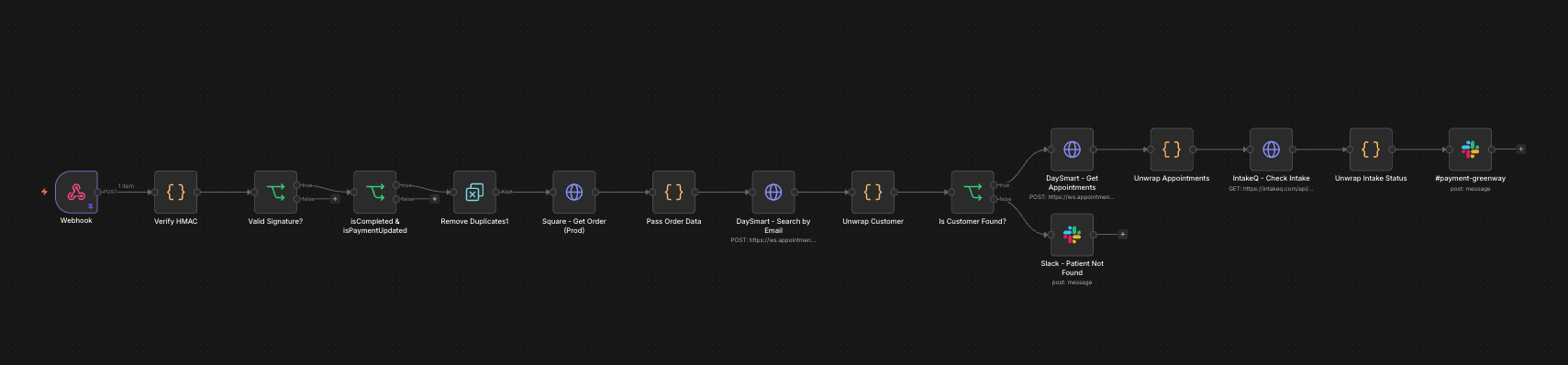Click the 'Unwrap Intake Status' label text
This screenshot has width=1568, height=365.
1371,179
